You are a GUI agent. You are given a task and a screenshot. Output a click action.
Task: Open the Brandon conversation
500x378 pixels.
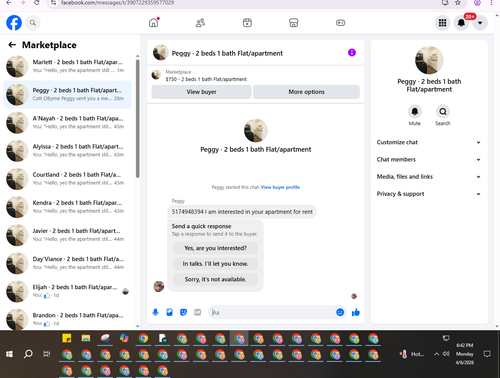[67, 319]
